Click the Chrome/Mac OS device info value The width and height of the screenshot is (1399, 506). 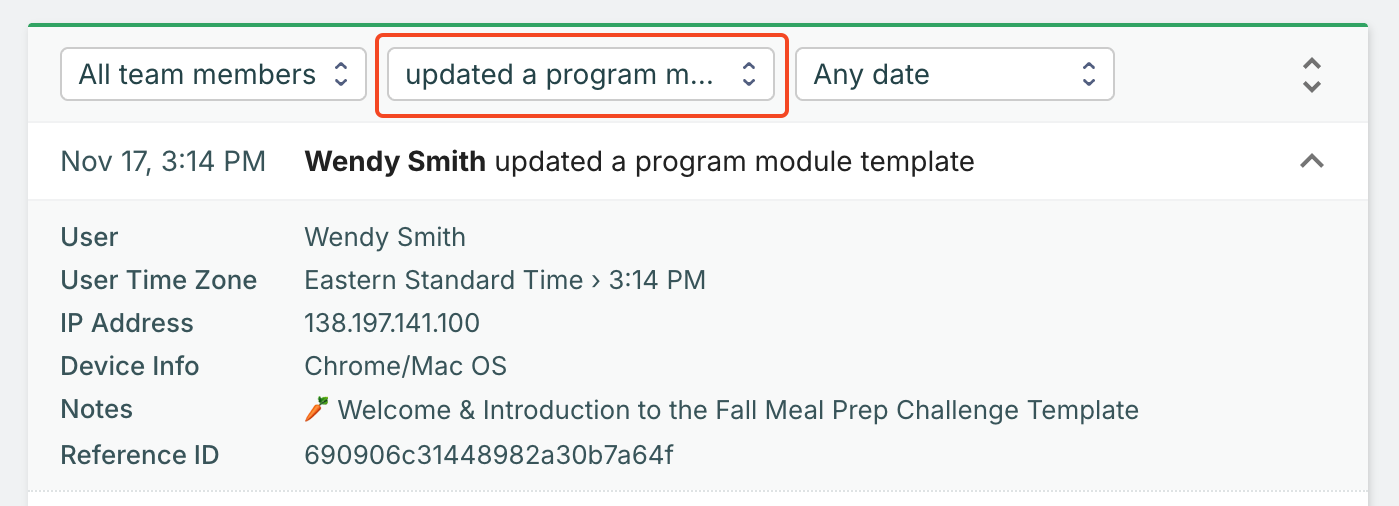pos(405,366)
